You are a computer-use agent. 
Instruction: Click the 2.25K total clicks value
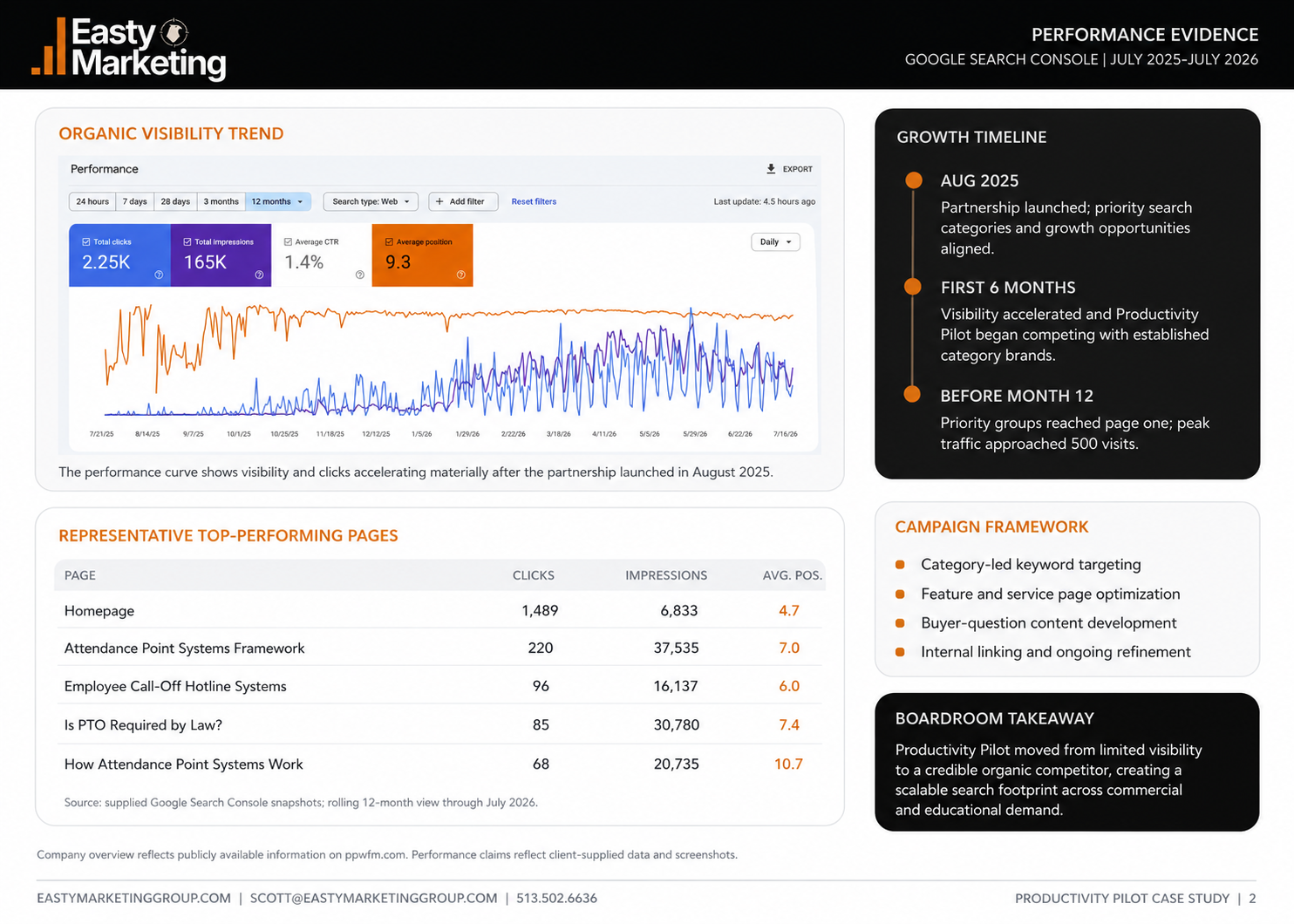[x=106, y=262]
